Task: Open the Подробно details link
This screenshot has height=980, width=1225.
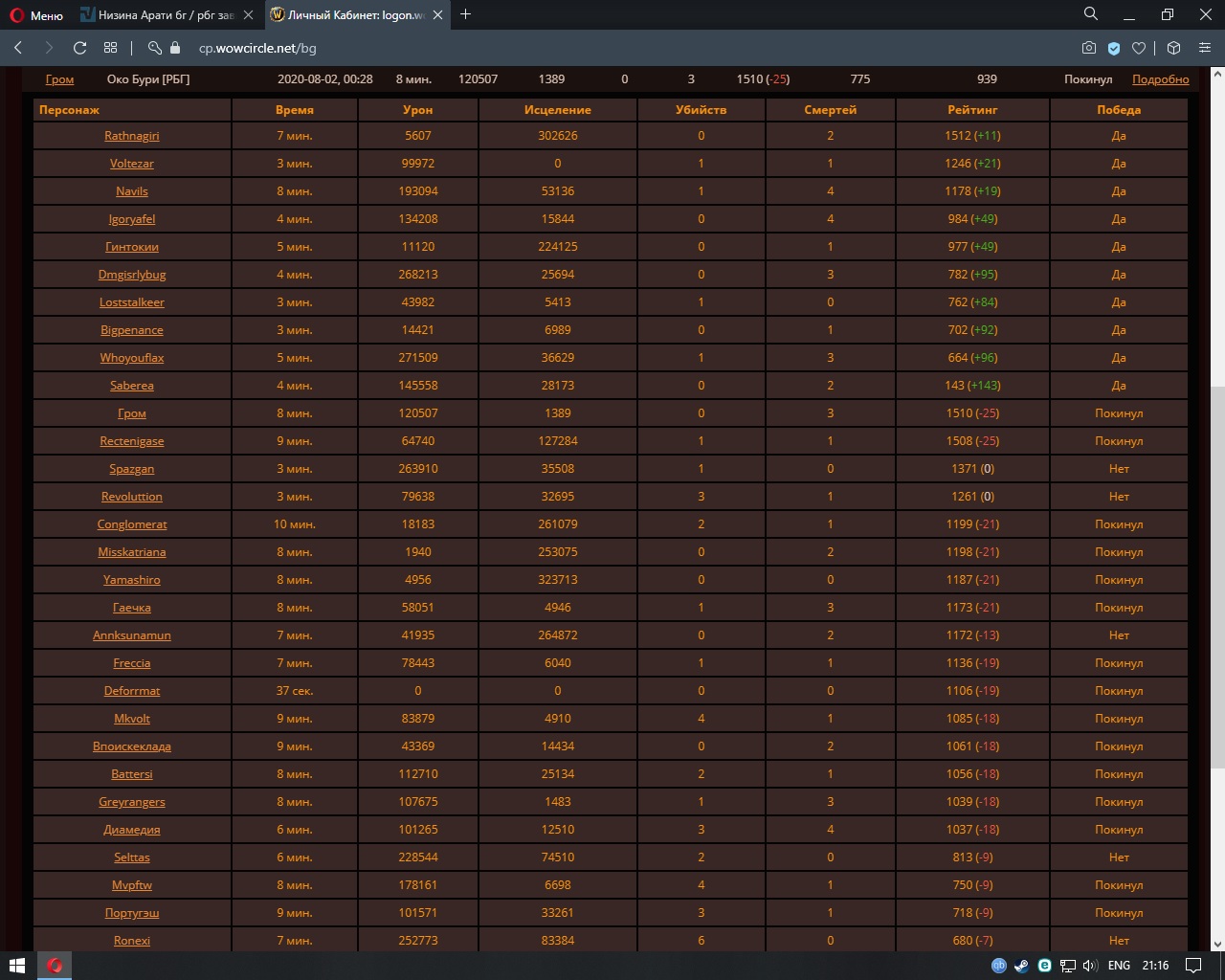Action: [1160, 79]
